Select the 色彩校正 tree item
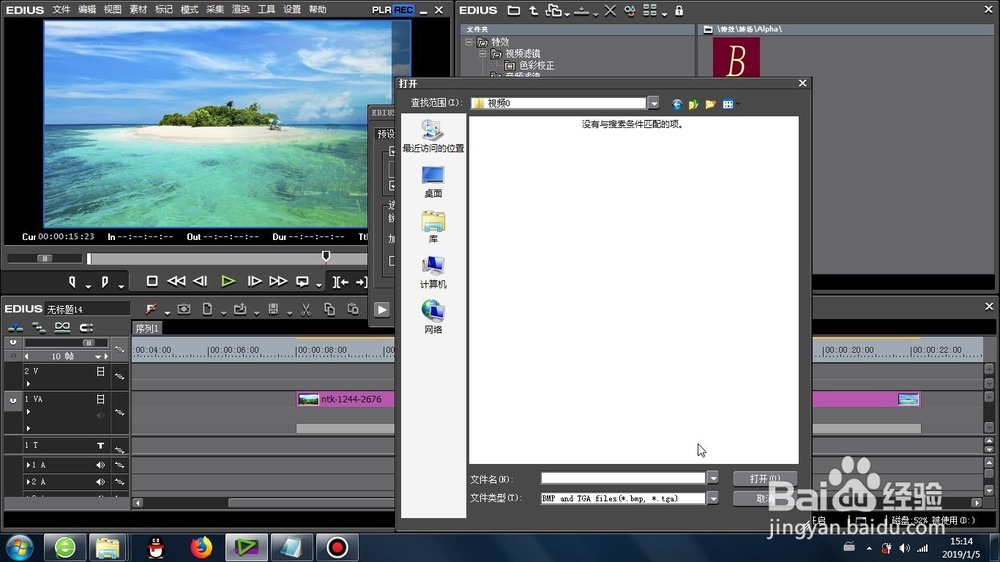This screenshot has width=1000, height=562. (x=536, y=66)
